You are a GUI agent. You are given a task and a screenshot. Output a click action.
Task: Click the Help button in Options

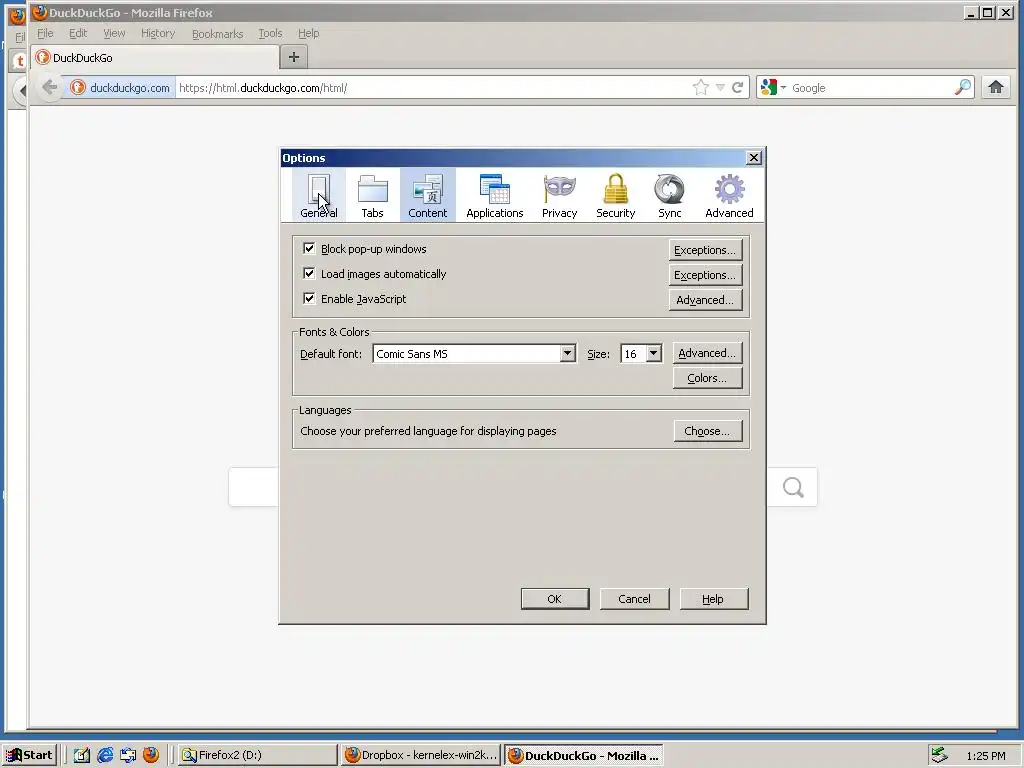(713, 599)
